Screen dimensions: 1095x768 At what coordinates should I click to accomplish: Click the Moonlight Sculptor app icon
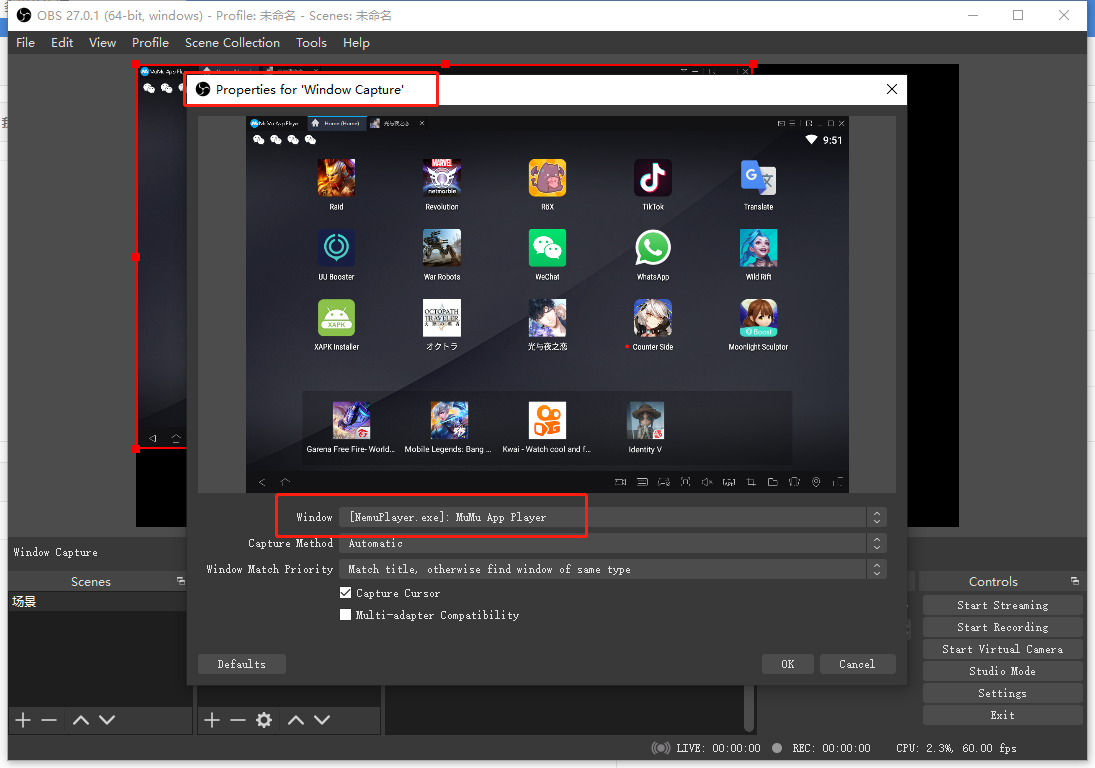758,318
